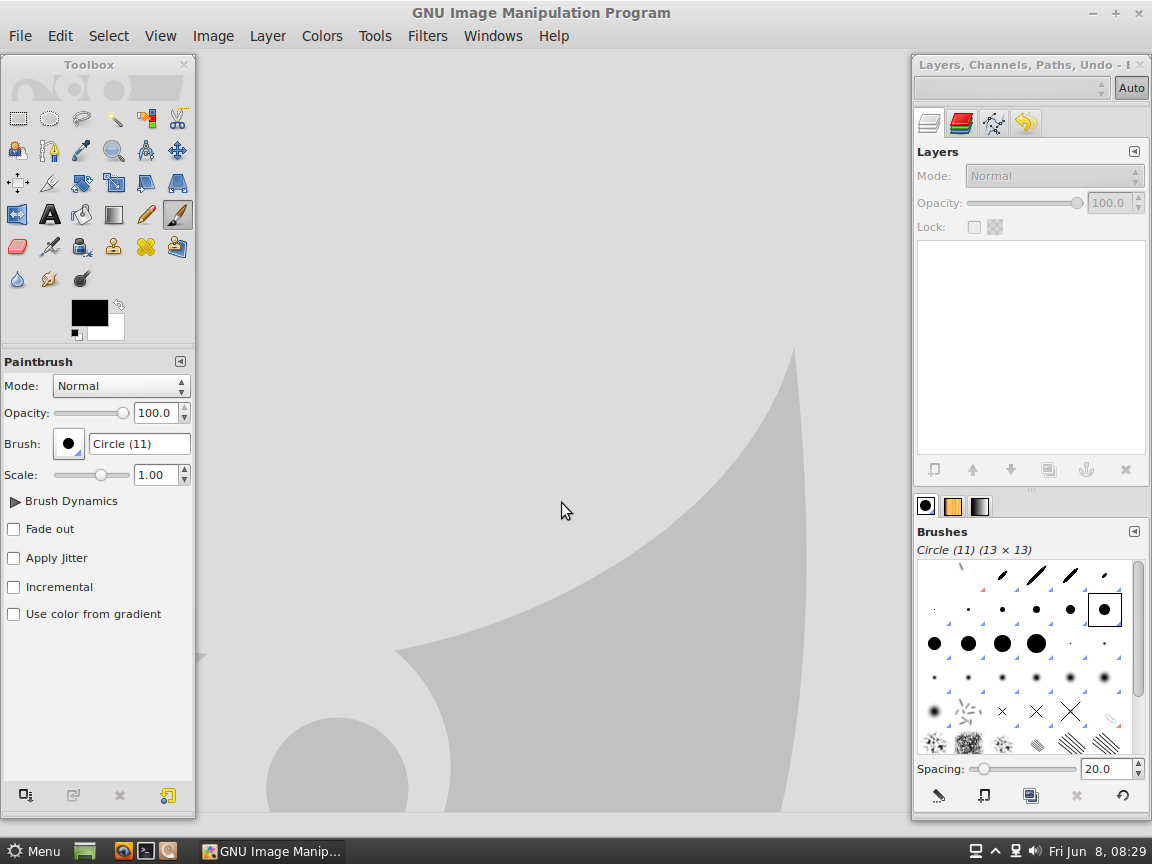Switch to the Channels tab
The height and width of the screenshot is (864, 1152).
tap(961, 123)
